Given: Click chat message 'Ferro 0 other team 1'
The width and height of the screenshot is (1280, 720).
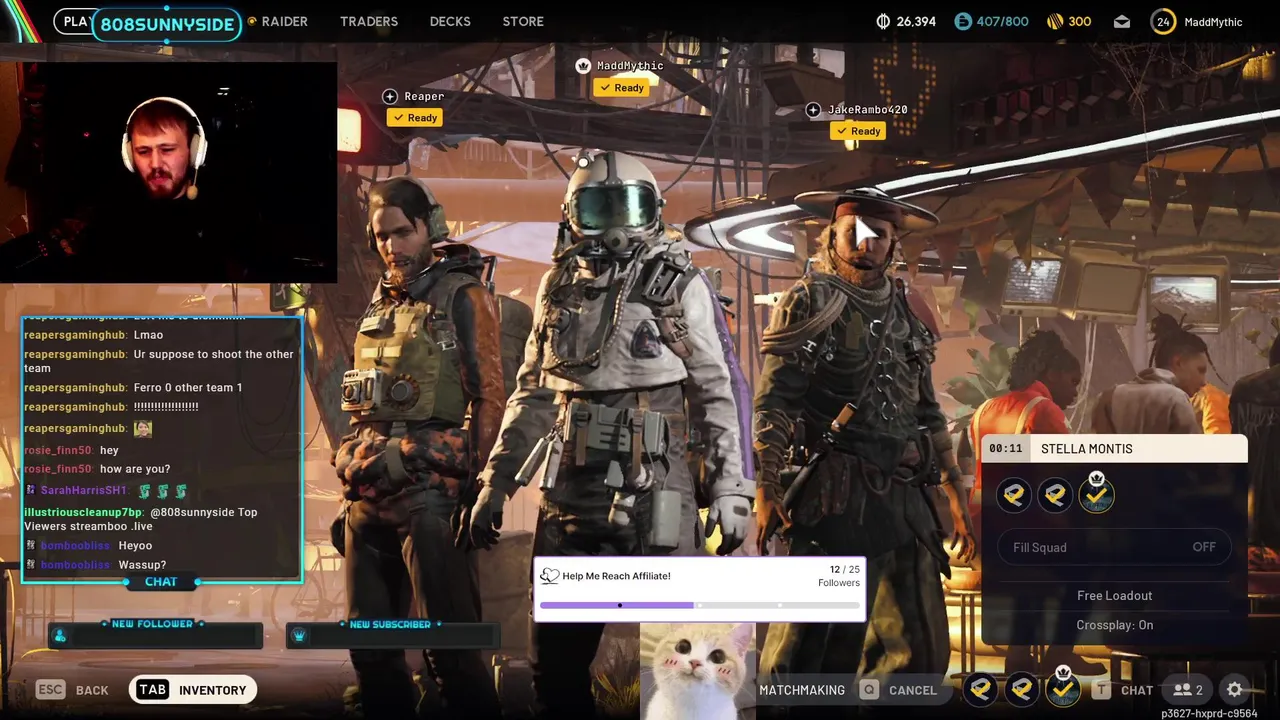Looking at the screenshot, I should (188, 388).
